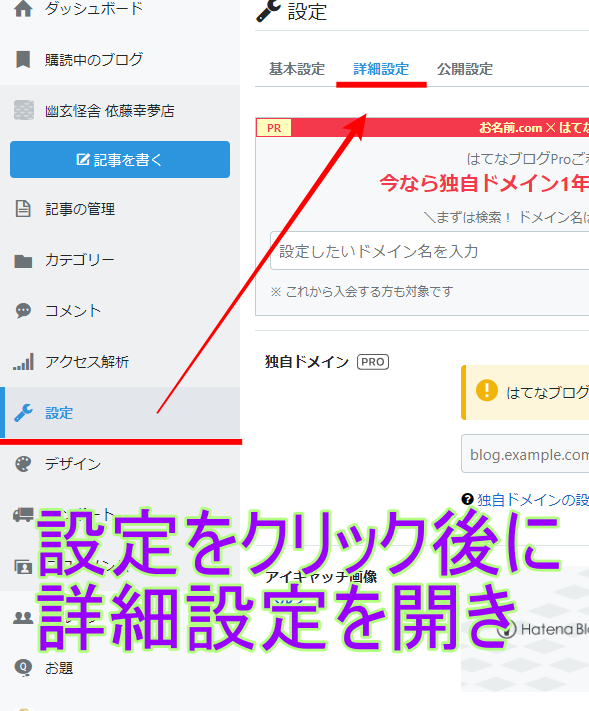Click the folder icon for カテゴリー

coord(23,261)
